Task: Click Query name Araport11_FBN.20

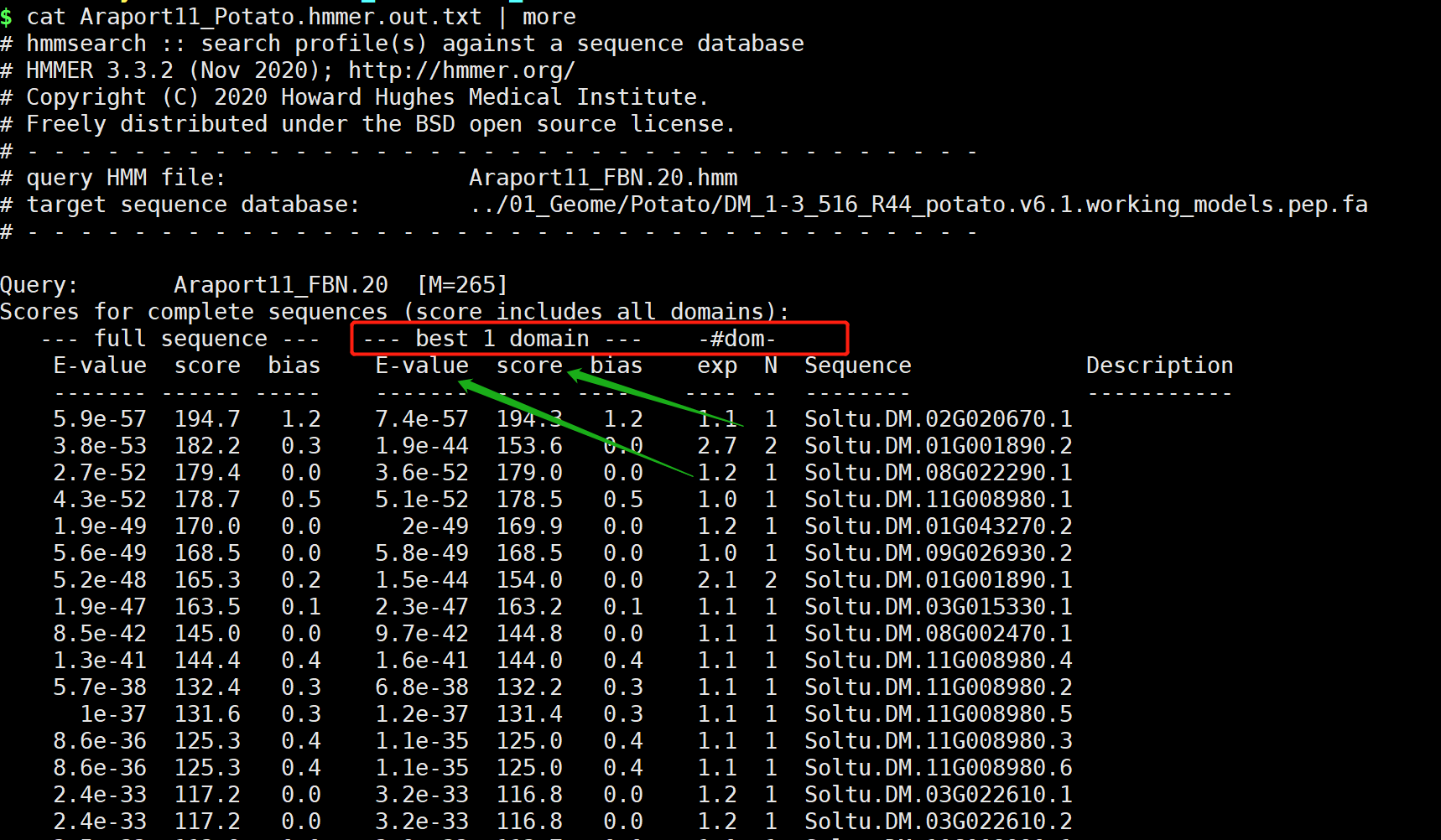Action: tap(281, 285)
